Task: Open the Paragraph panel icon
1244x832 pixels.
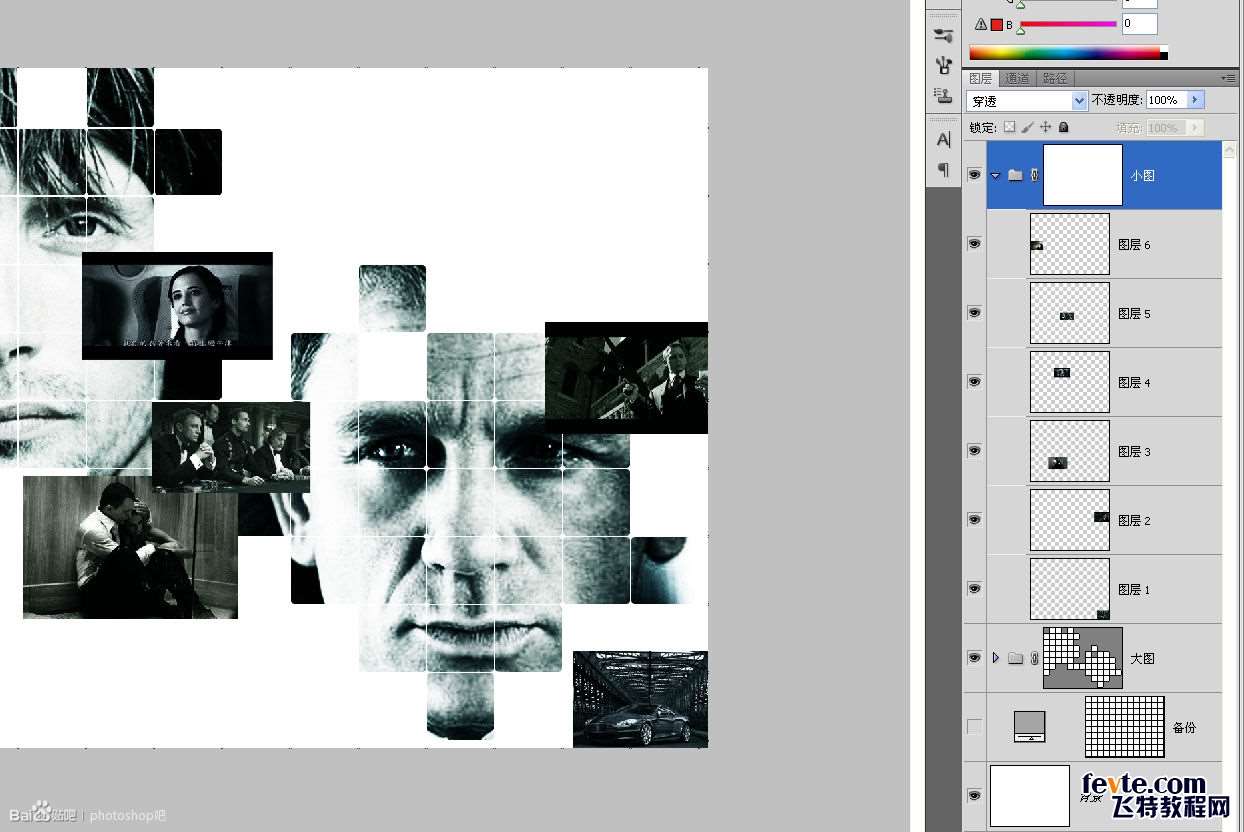Action: pyautogui.click(x=943, y=170)
